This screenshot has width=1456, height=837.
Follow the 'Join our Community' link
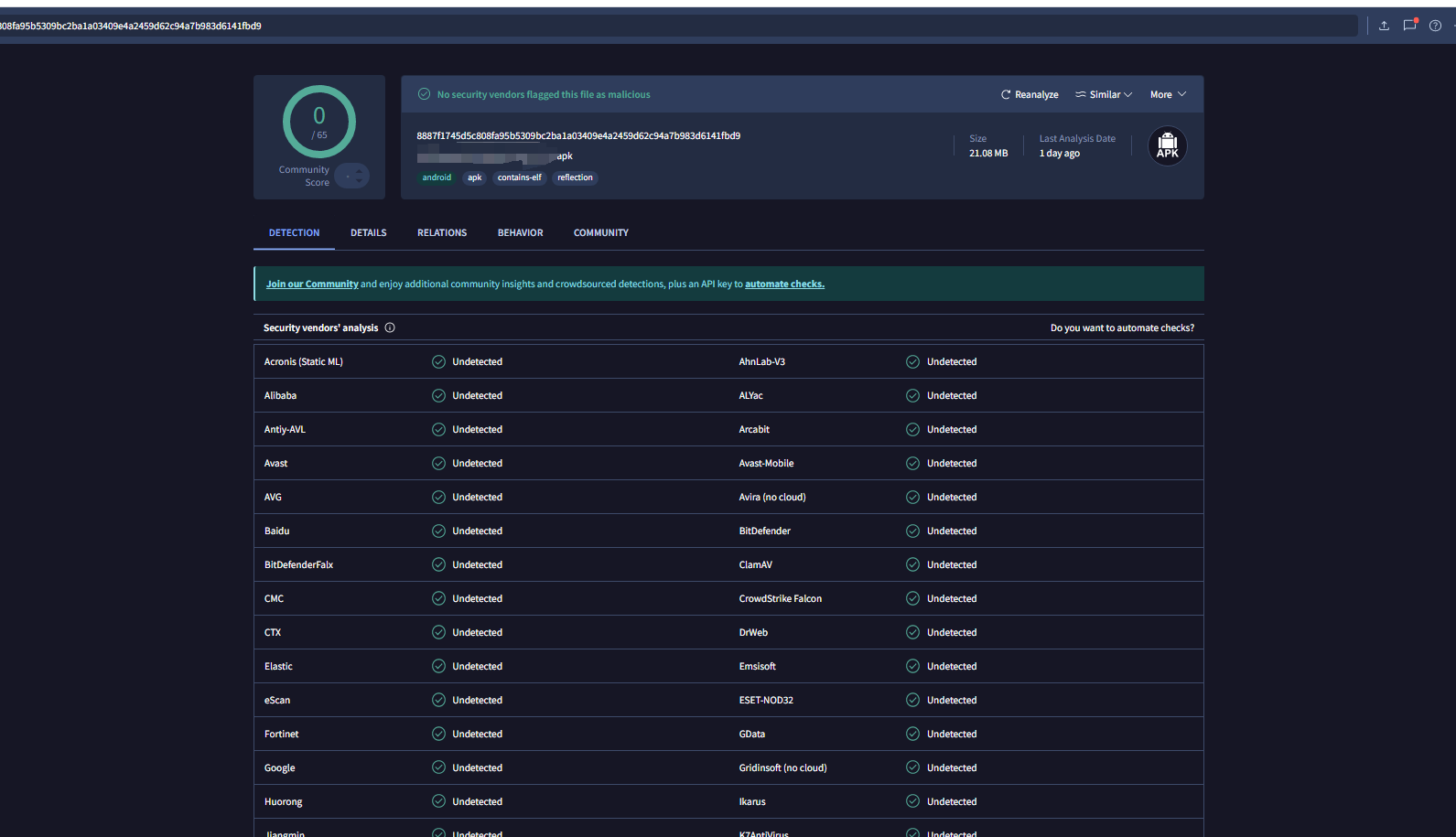(x=312, y=284)
